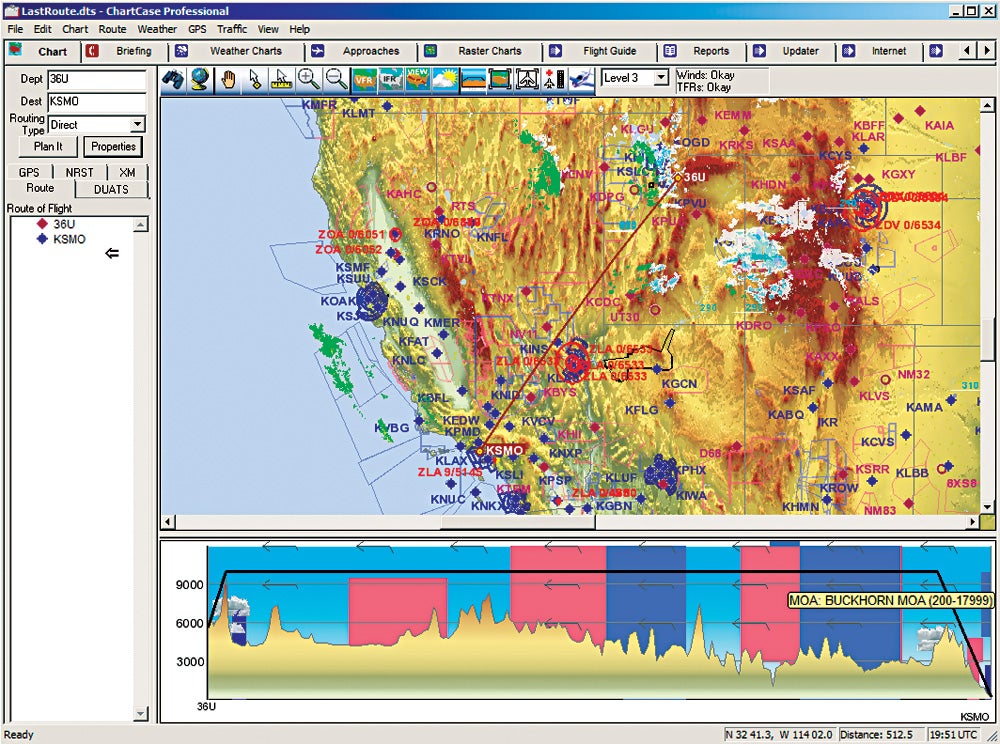The image size is (1000, 744).
Task: Open the Route menu
Action: [112, 29]
